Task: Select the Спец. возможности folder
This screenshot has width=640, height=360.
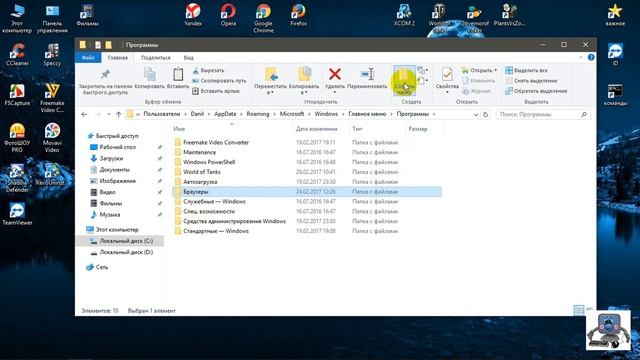Action: pos(209,211)
